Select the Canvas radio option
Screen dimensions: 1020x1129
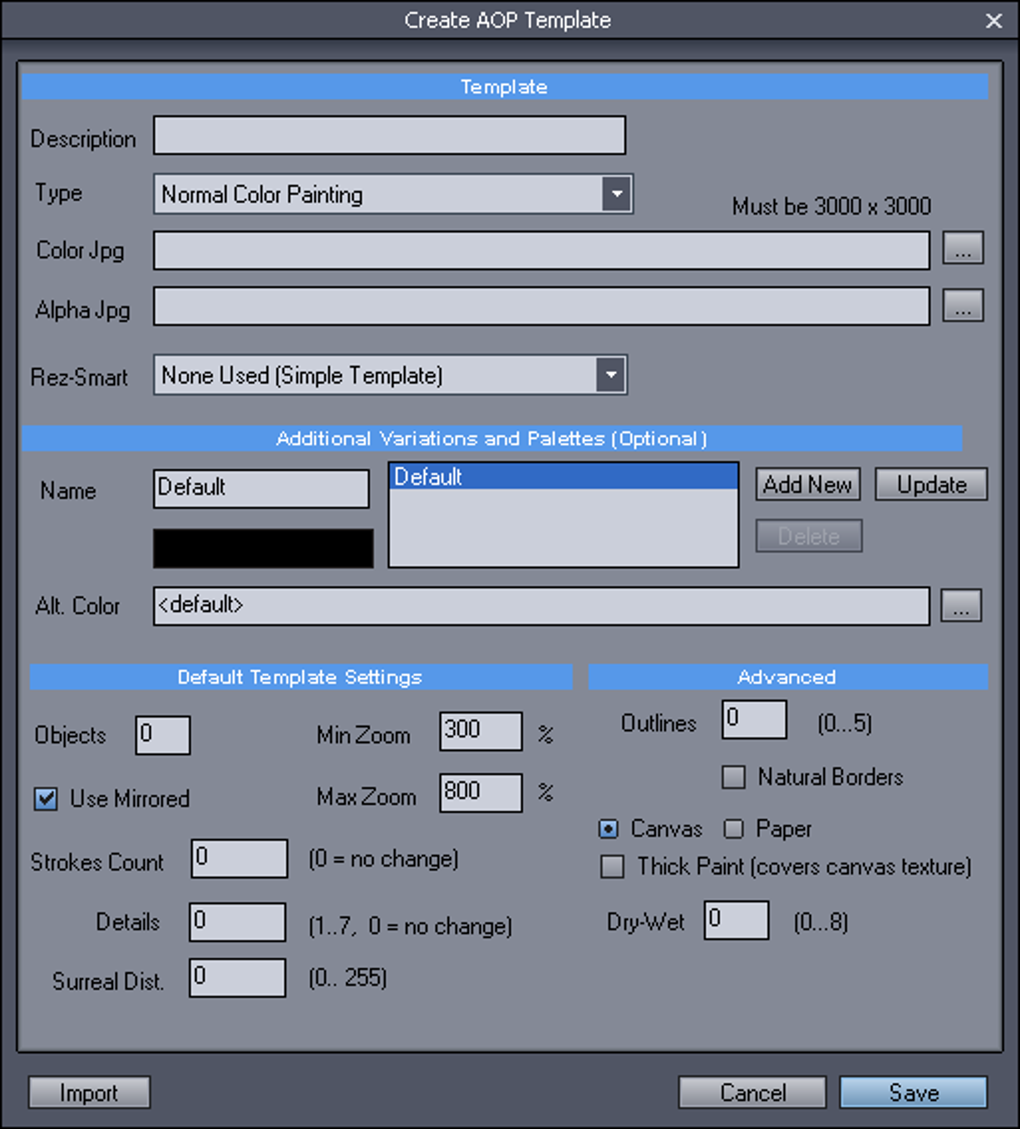608,829
